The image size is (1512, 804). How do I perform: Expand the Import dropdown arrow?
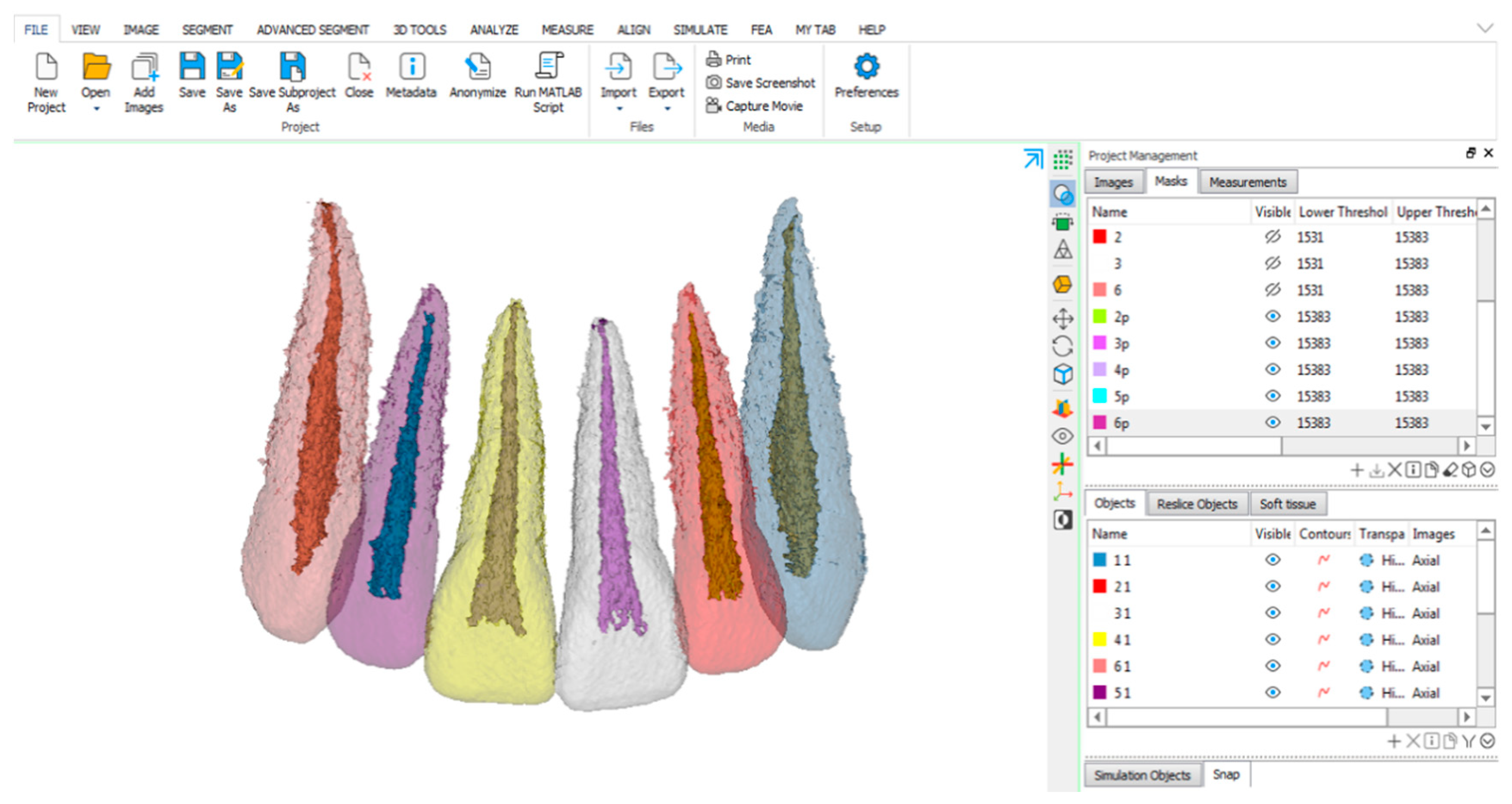pos(619,109)
